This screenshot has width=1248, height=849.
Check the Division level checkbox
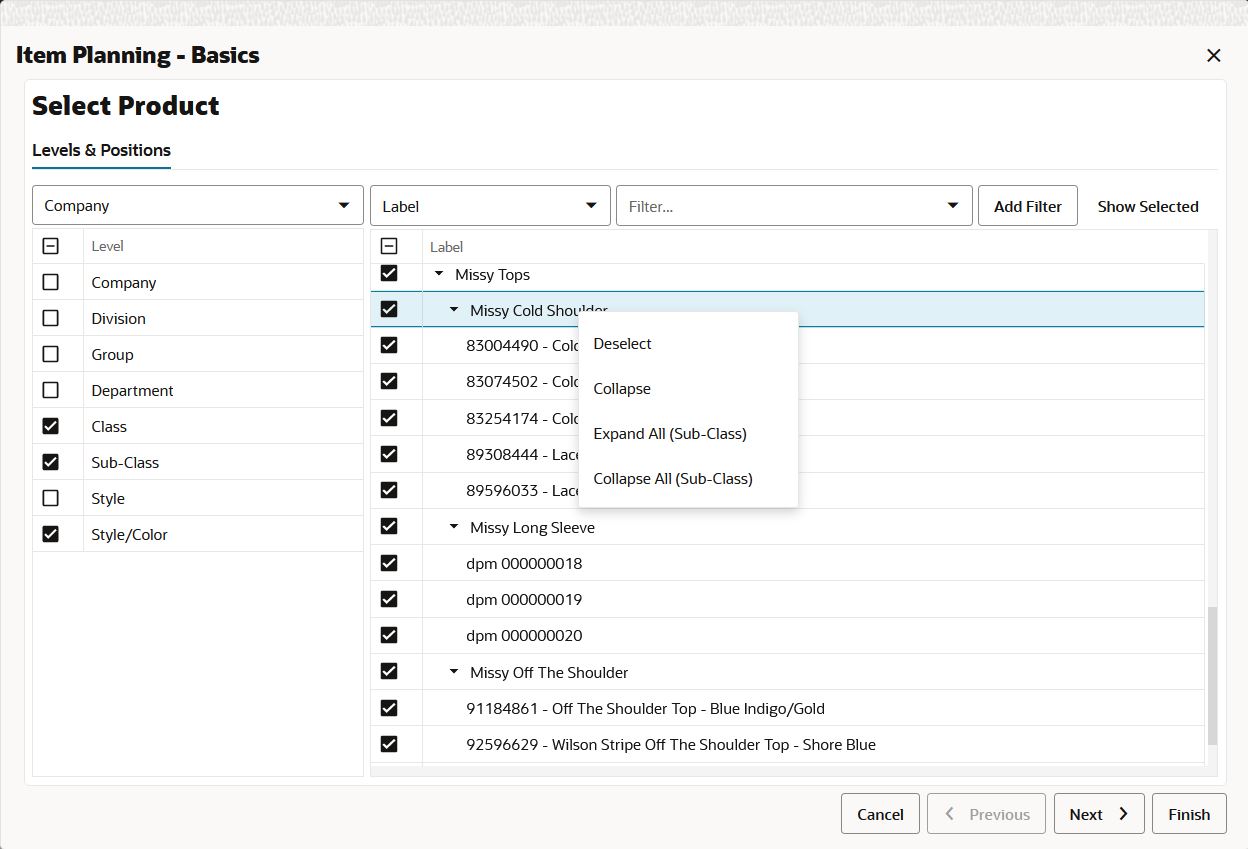pyautogui.click(x=51, y=318)
